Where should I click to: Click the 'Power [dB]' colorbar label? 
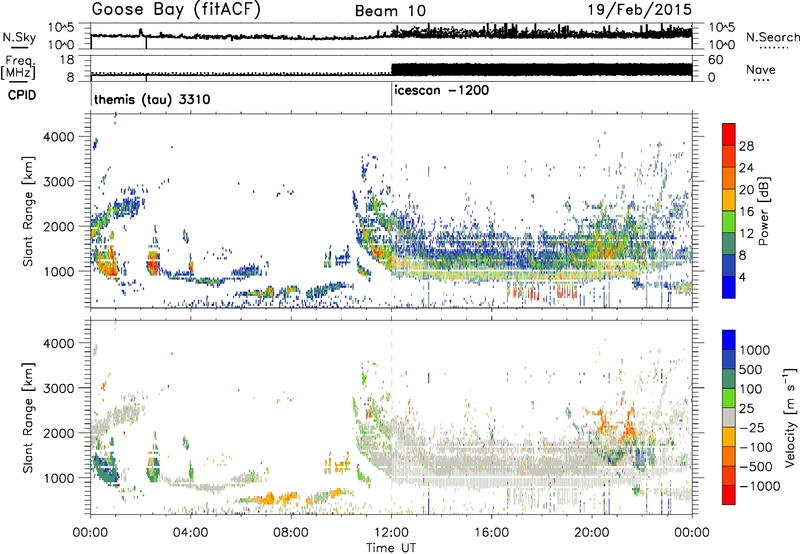[x=763, y=211]
